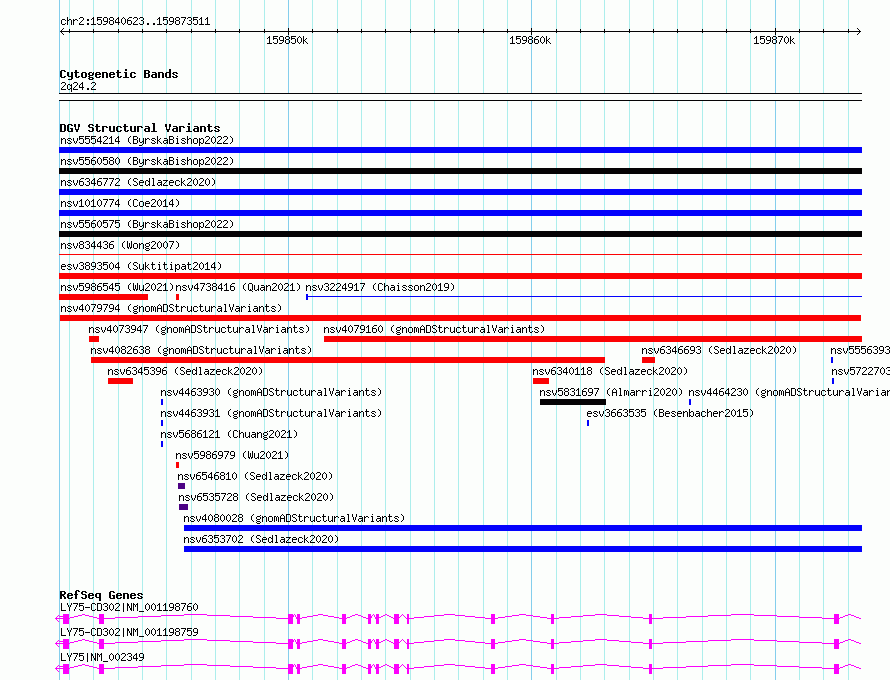890x680 pixels.
Task: Click esv3663535 (Besenbacher2015) label
Action: 670,413
